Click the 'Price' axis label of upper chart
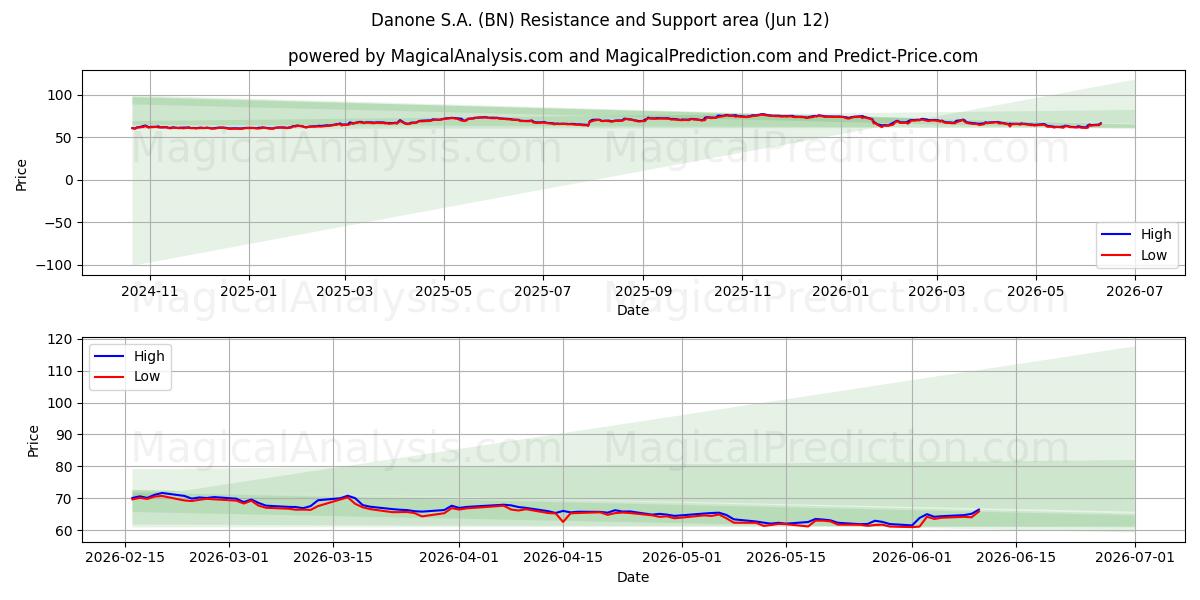This screenshot has width=1200, height=600. point(22,174)
